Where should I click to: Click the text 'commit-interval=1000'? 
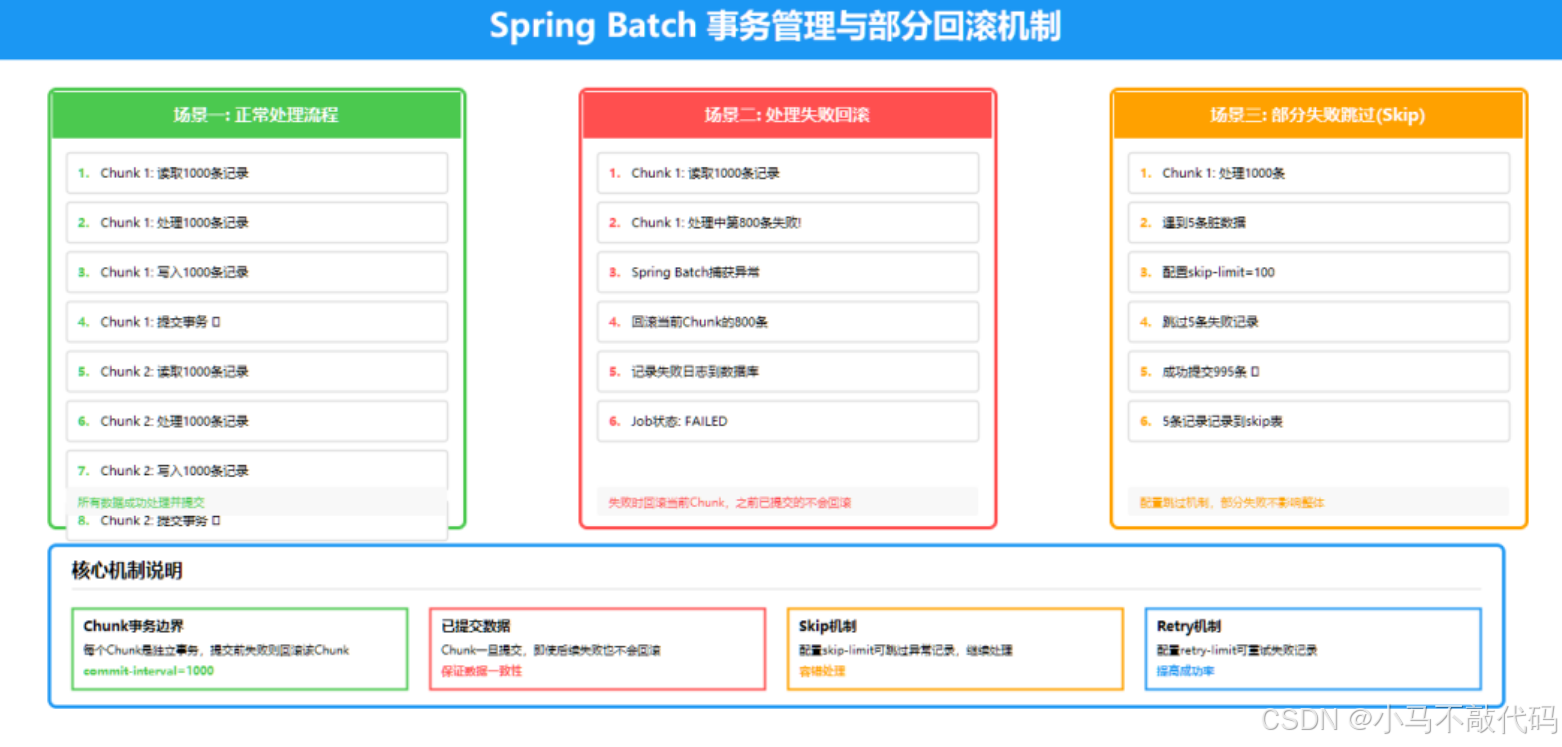tap(148, 671)
